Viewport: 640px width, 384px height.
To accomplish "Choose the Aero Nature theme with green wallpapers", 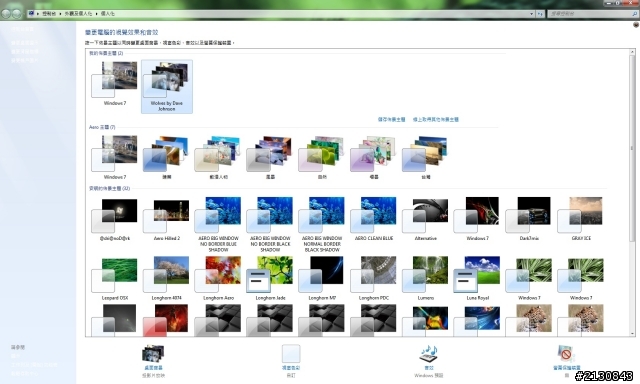I will 322,158.
